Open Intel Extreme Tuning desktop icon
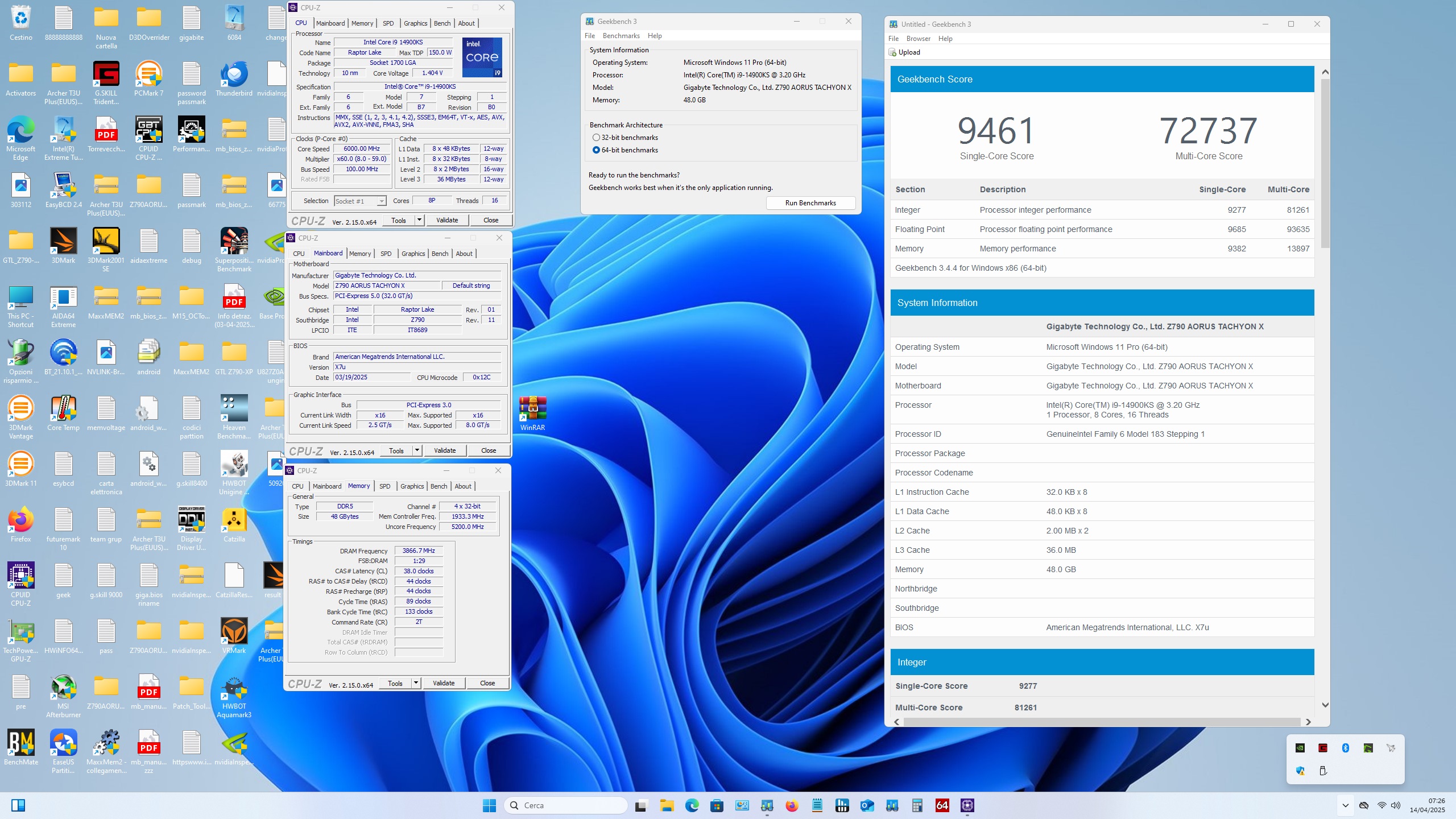The width and height of the screenshot is (1456, 819). click(x=63, y=138)
